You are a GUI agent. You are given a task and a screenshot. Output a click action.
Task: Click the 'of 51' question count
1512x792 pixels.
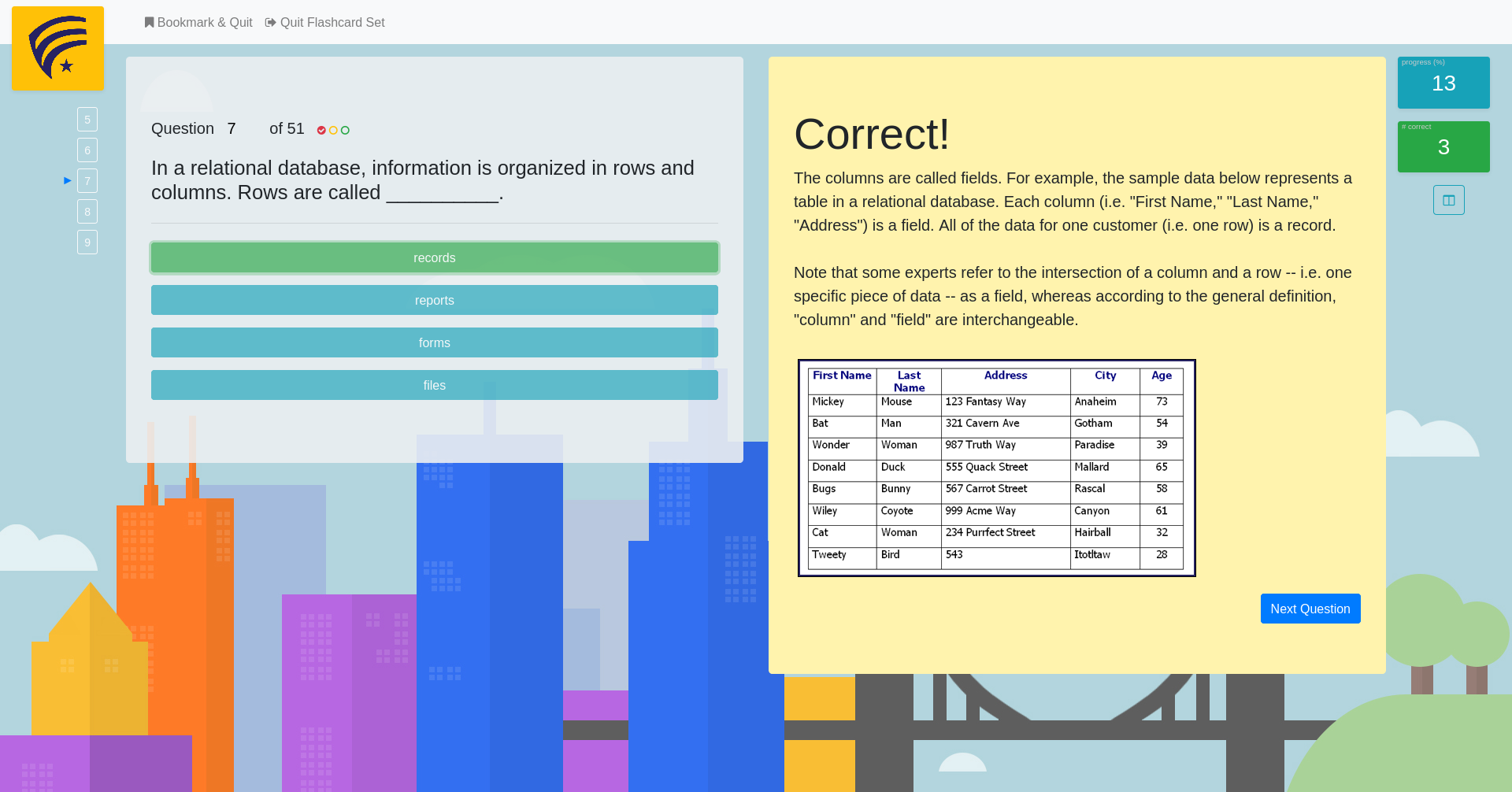pyautogui.click(x=287, y=128)
